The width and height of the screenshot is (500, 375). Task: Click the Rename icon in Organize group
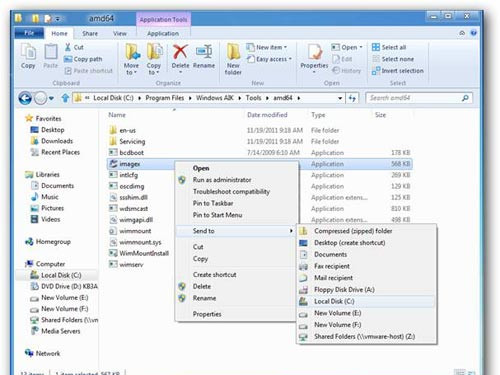[204, 52]
